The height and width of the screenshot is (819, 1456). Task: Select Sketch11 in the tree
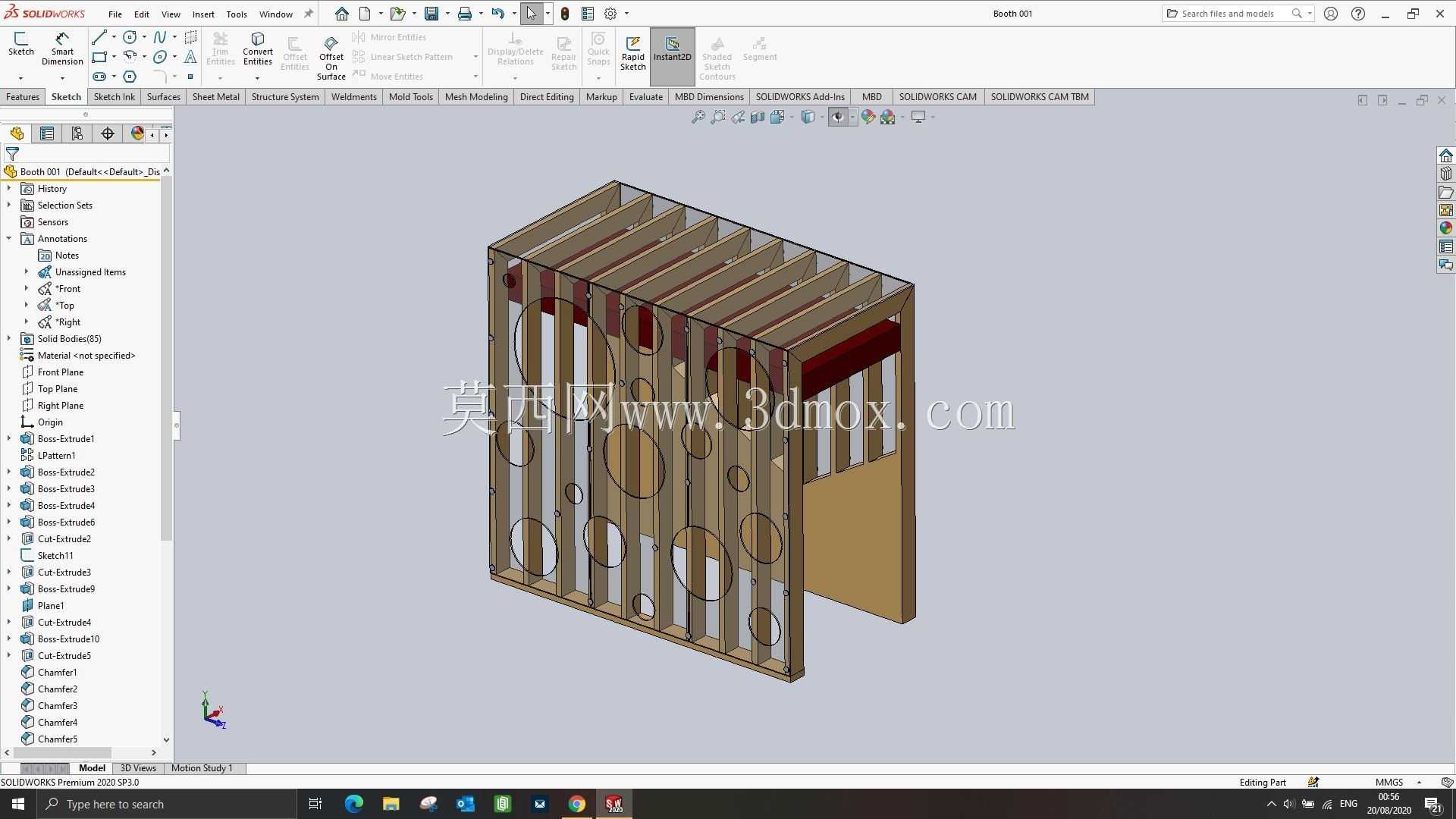tap(55, 556)
